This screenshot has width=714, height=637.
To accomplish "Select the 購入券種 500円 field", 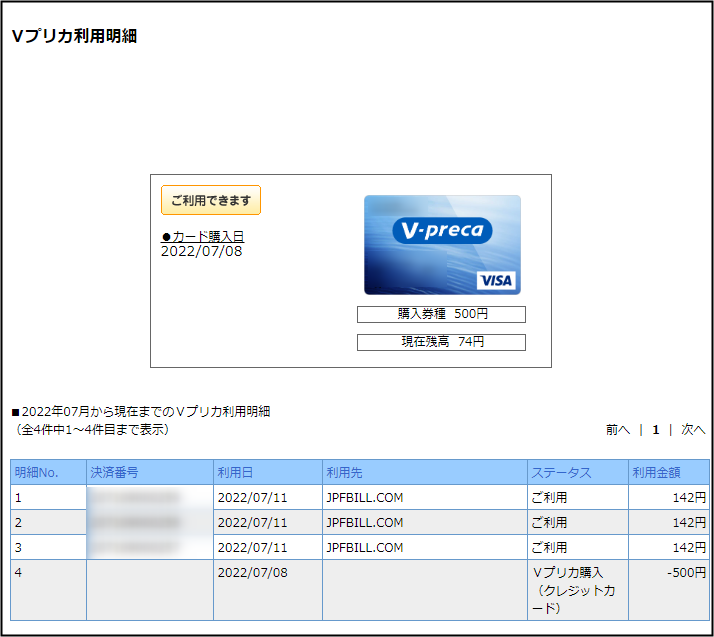I will (441, 314).
